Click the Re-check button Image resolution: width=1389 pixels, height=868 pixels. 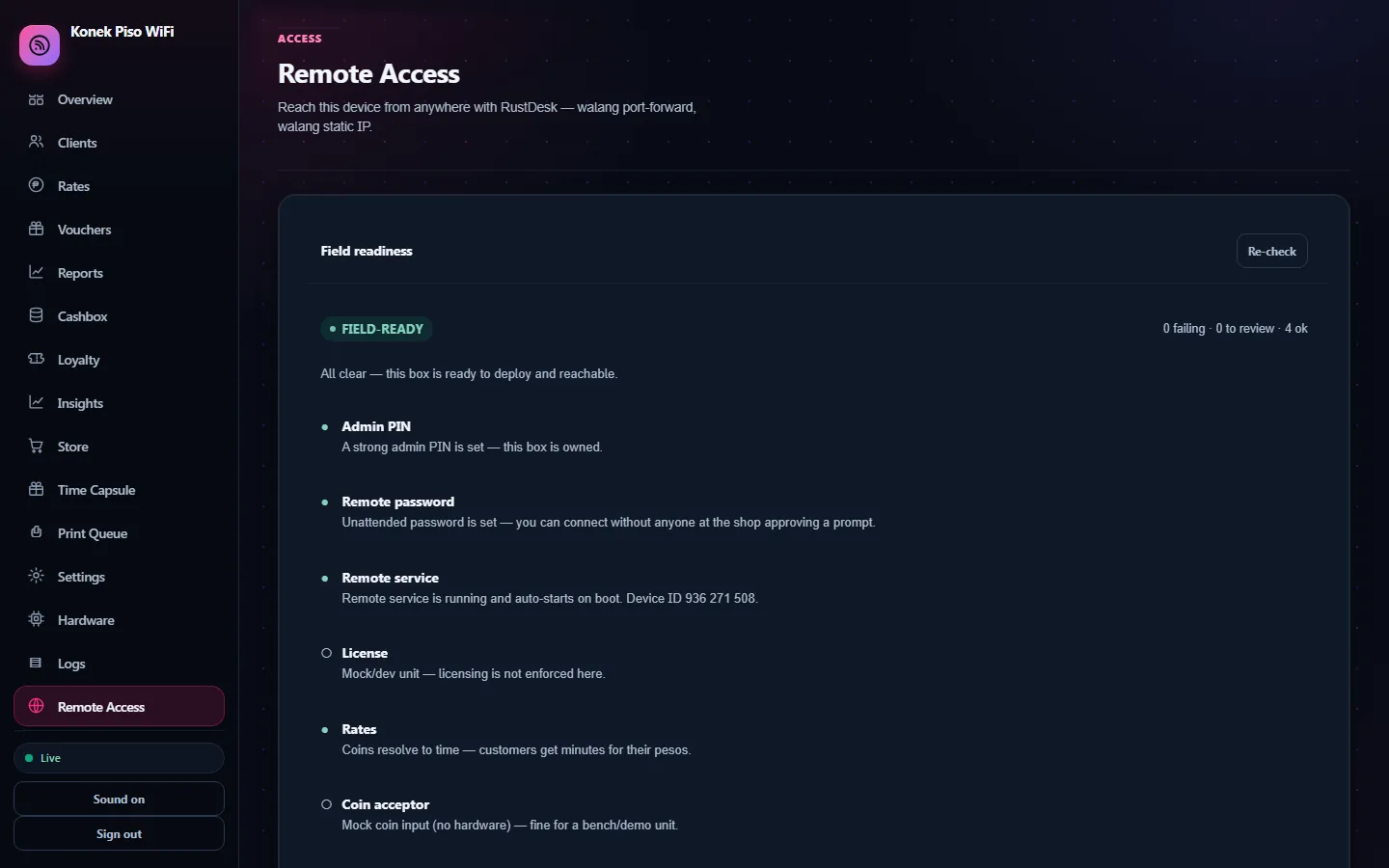(1271, 251)
